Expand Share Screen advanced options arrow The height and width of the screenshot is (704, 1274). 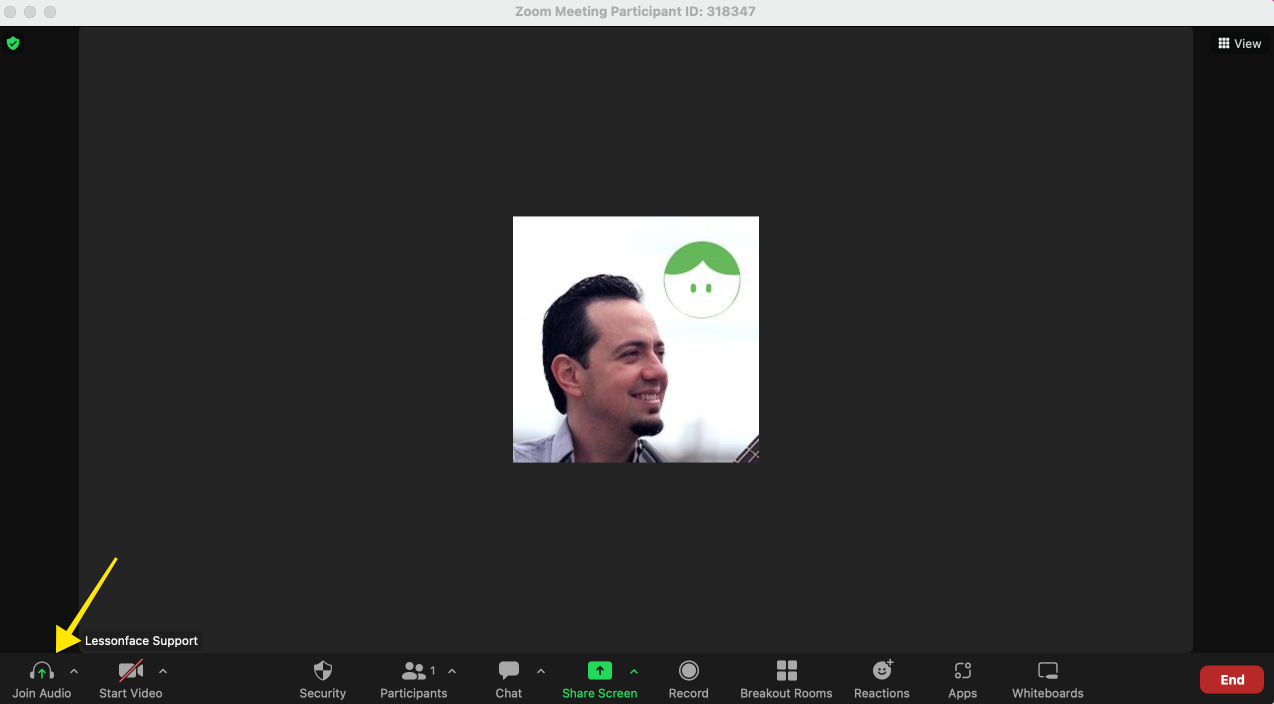[634, 671]
